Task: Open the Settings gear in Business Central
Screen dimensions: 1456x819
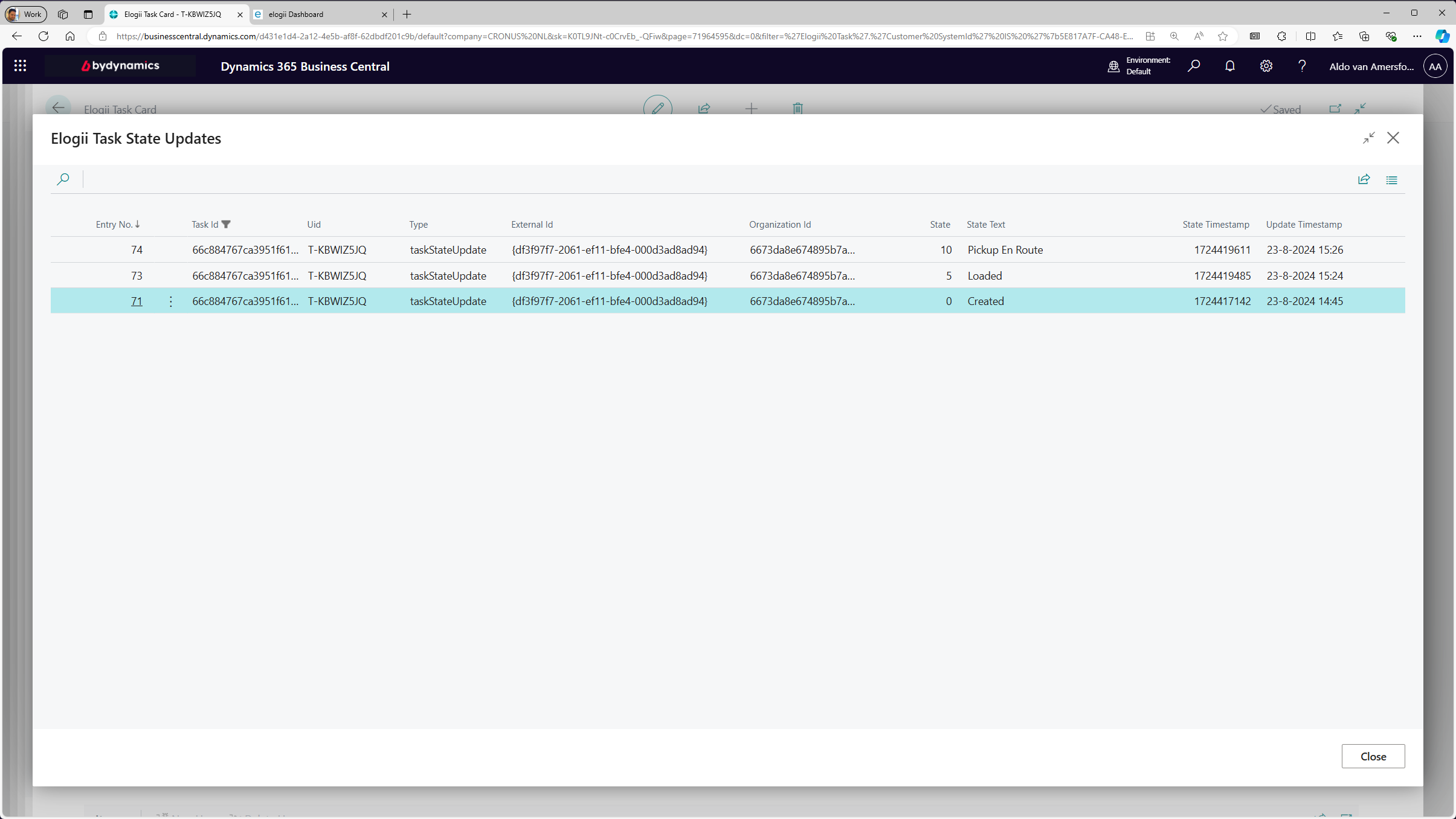Action: (1266, 66)
